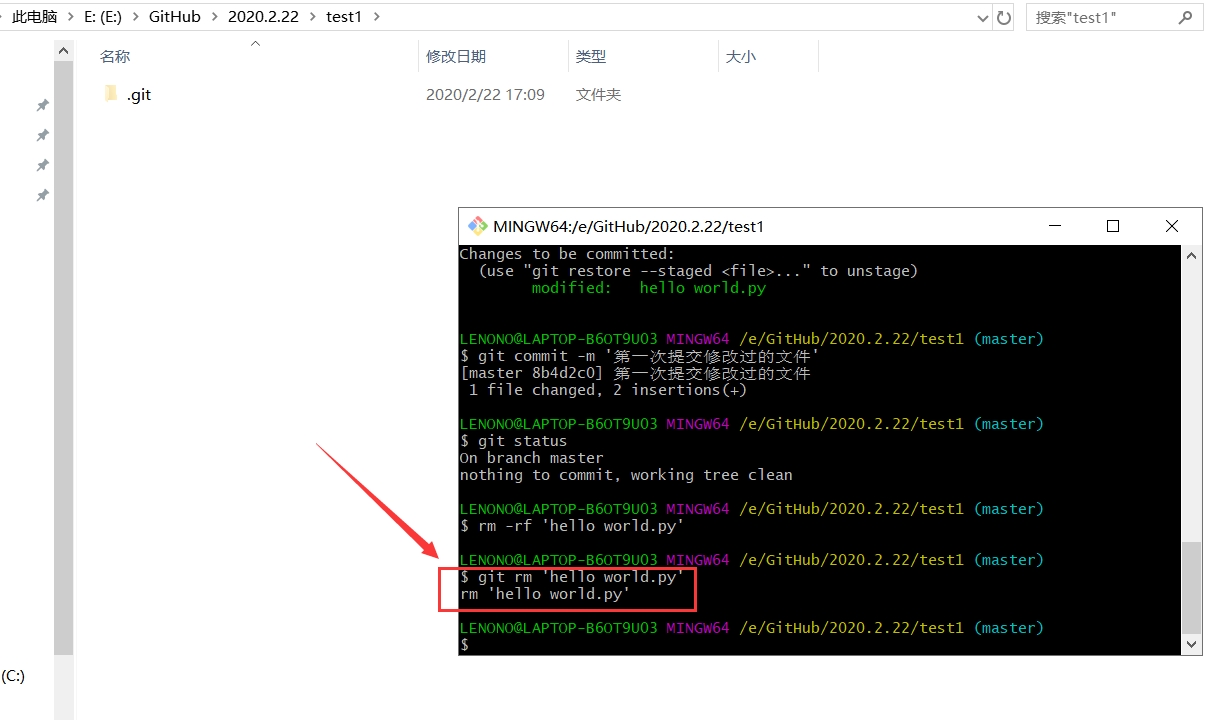Click the third pin icon in the sidebar
The width and height of the screenshot is (1216, 720).
[x=42, y=164]
